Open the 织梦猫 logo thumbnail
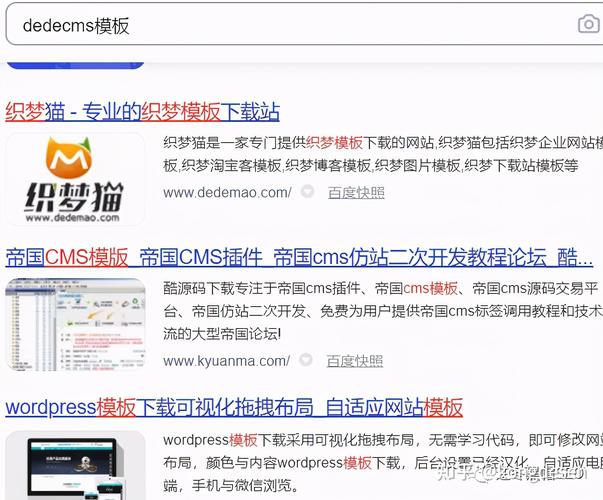The image size is (603, 500). point(75,179)
